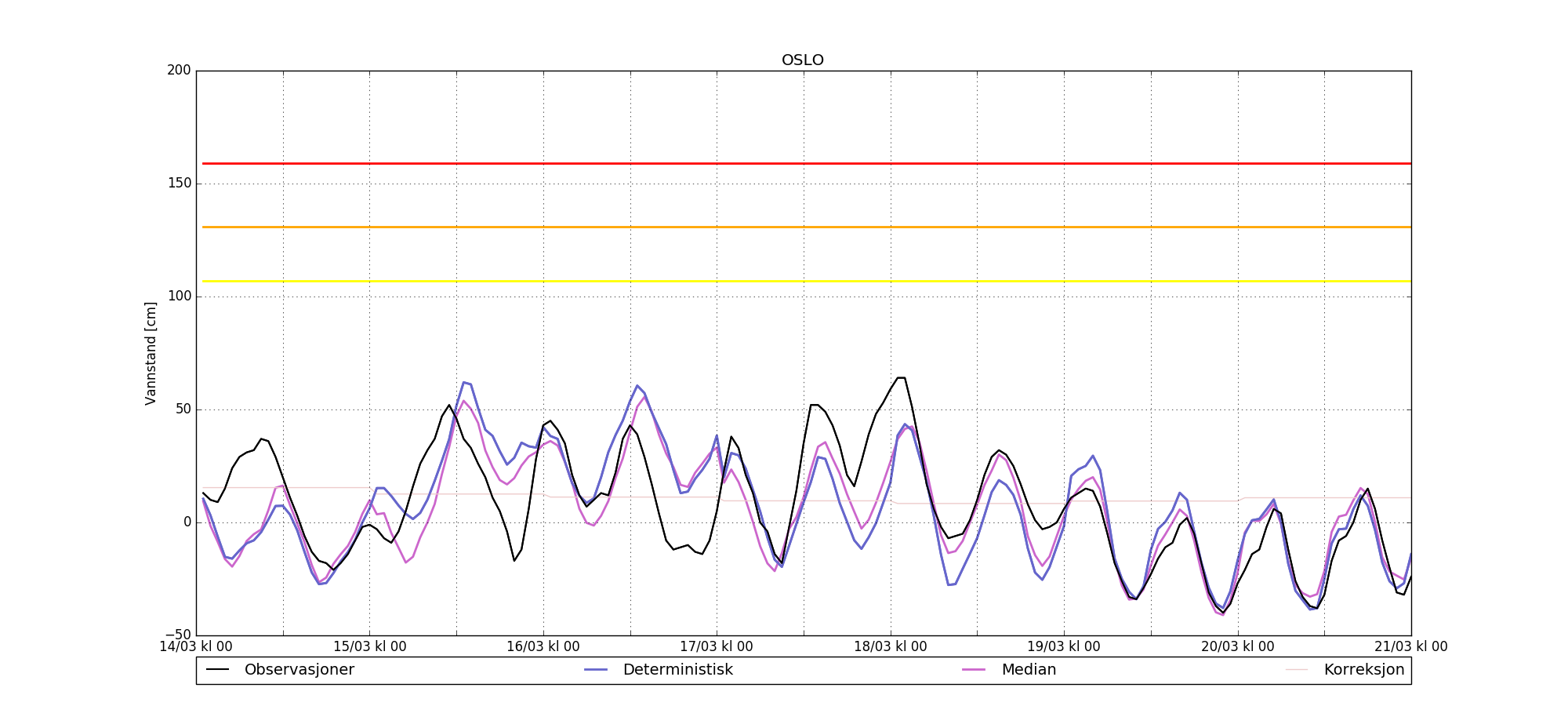Click the black Observasjoner legend line sample
This screenshot has height=706, width=1568.
point(217,670)
